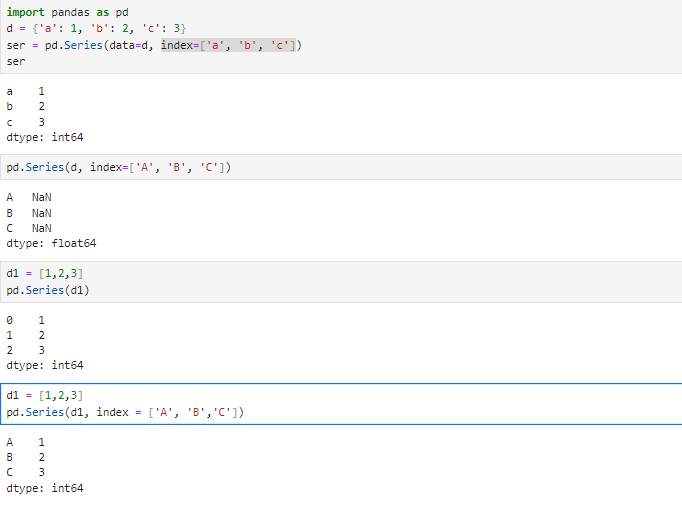682x505 pixels.
Task: Click the highlighted index=['a', 'b', 'c'] argument
Action: point(228,45)
